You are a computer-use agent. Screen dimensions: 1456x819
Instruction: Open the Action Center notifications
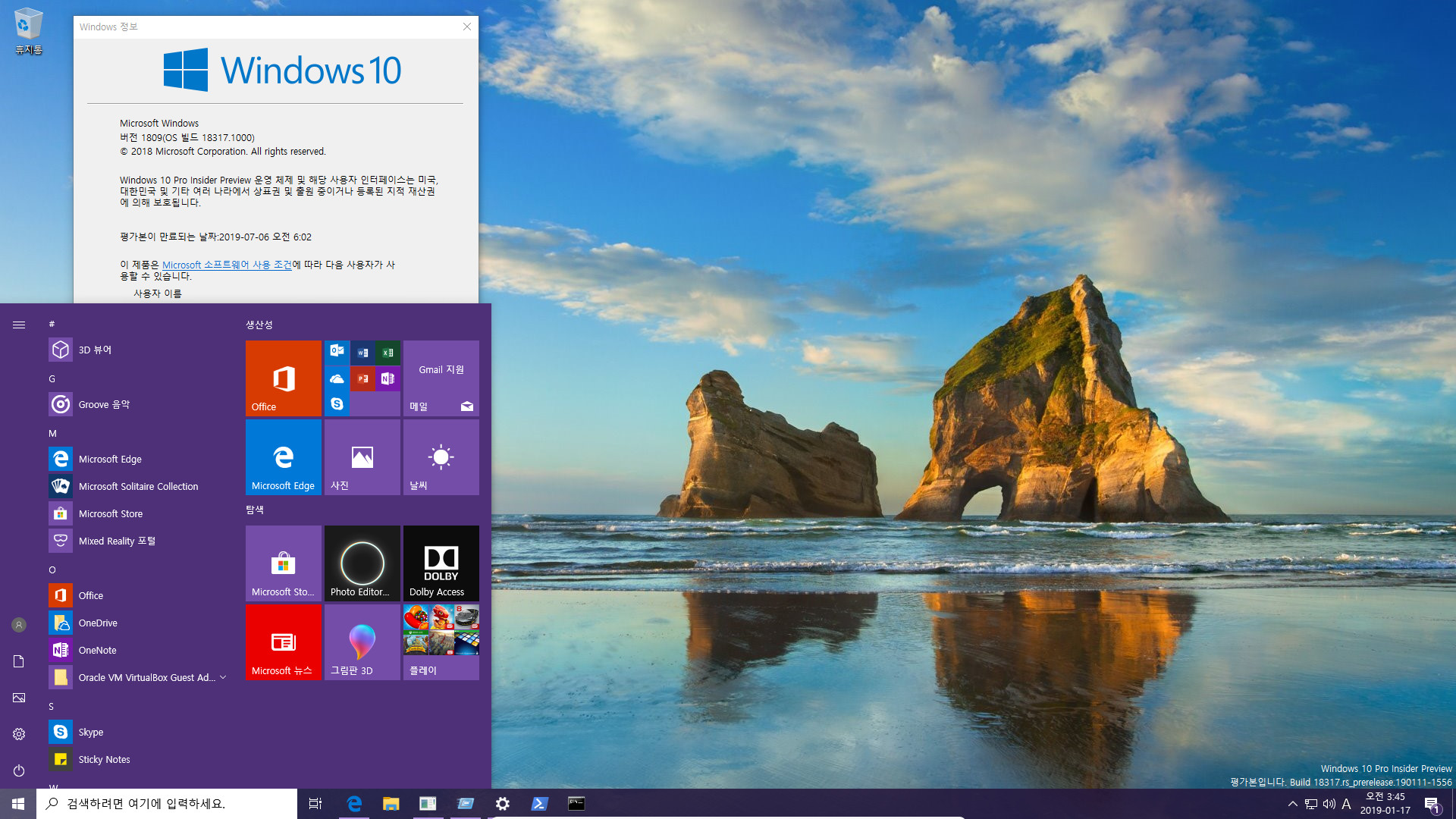[x=1432, y=804]
